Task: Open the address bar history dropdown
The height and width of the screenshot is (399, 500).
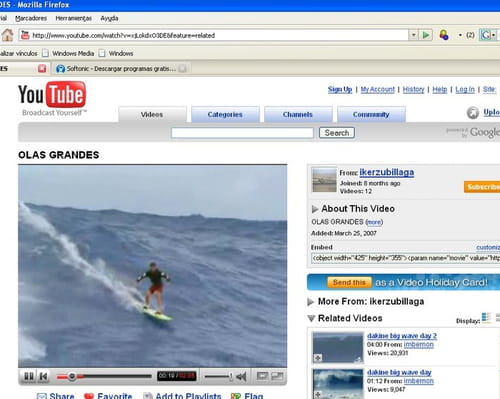Action: 413,35
